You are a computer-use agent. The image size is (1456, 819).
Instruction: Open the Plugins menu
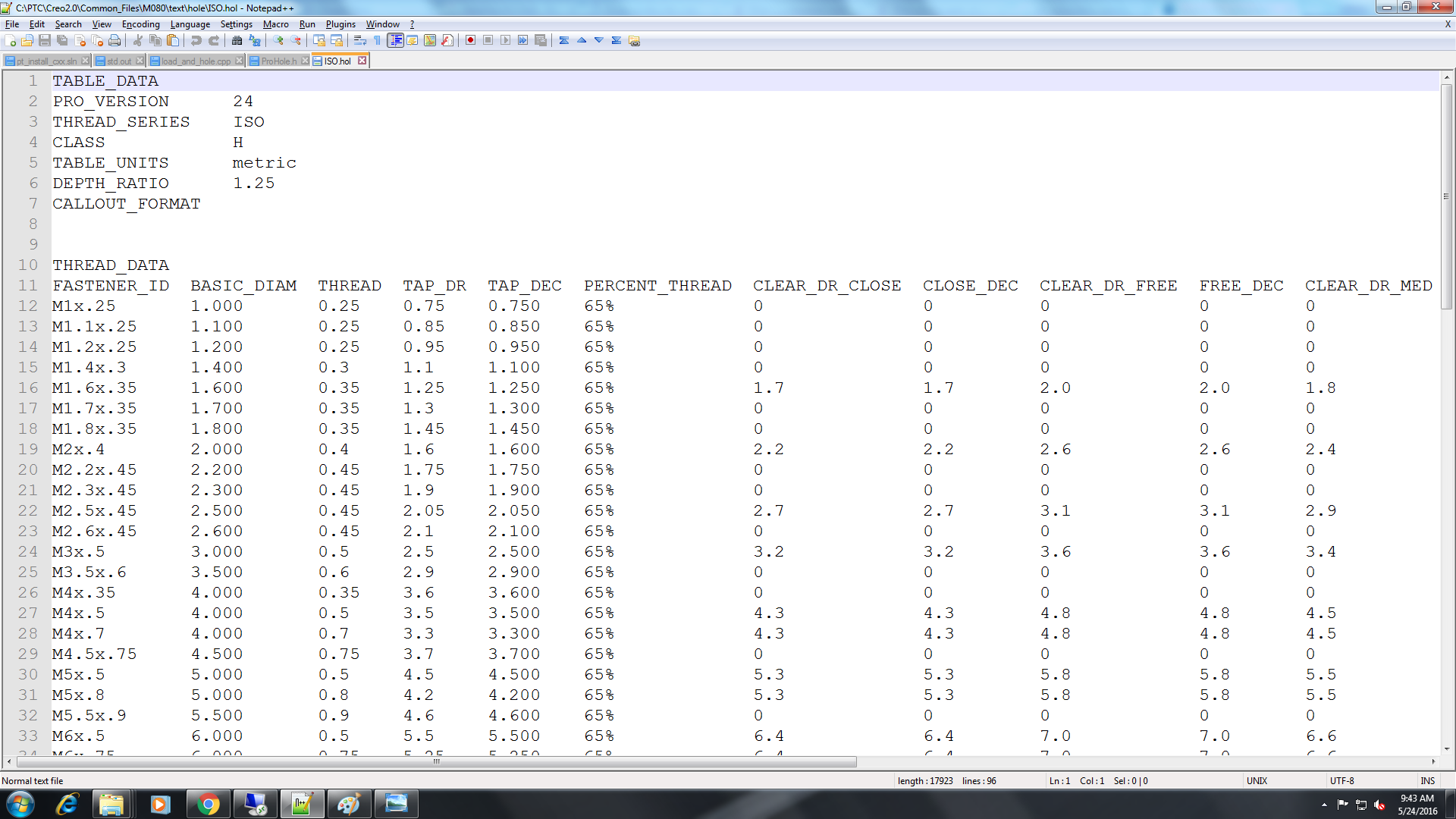click(x=340, y=24)
